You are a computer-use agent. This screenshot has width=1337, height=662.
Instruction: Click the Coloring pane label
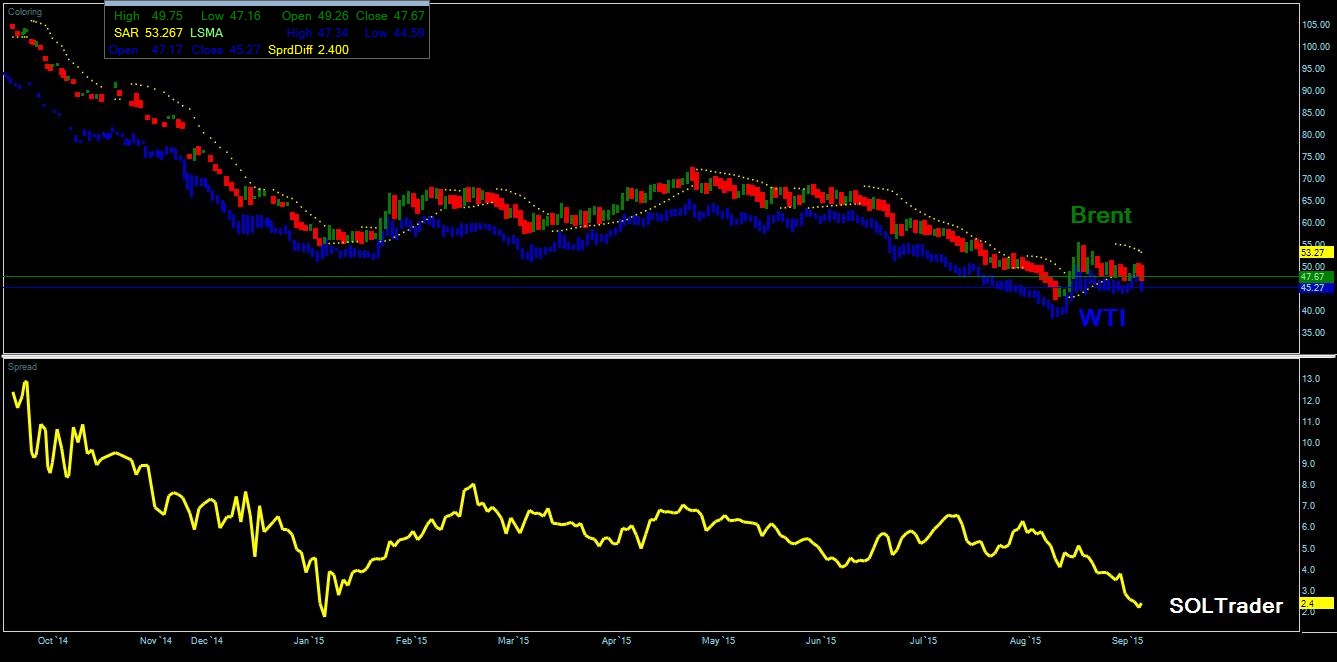coord(26,12)
